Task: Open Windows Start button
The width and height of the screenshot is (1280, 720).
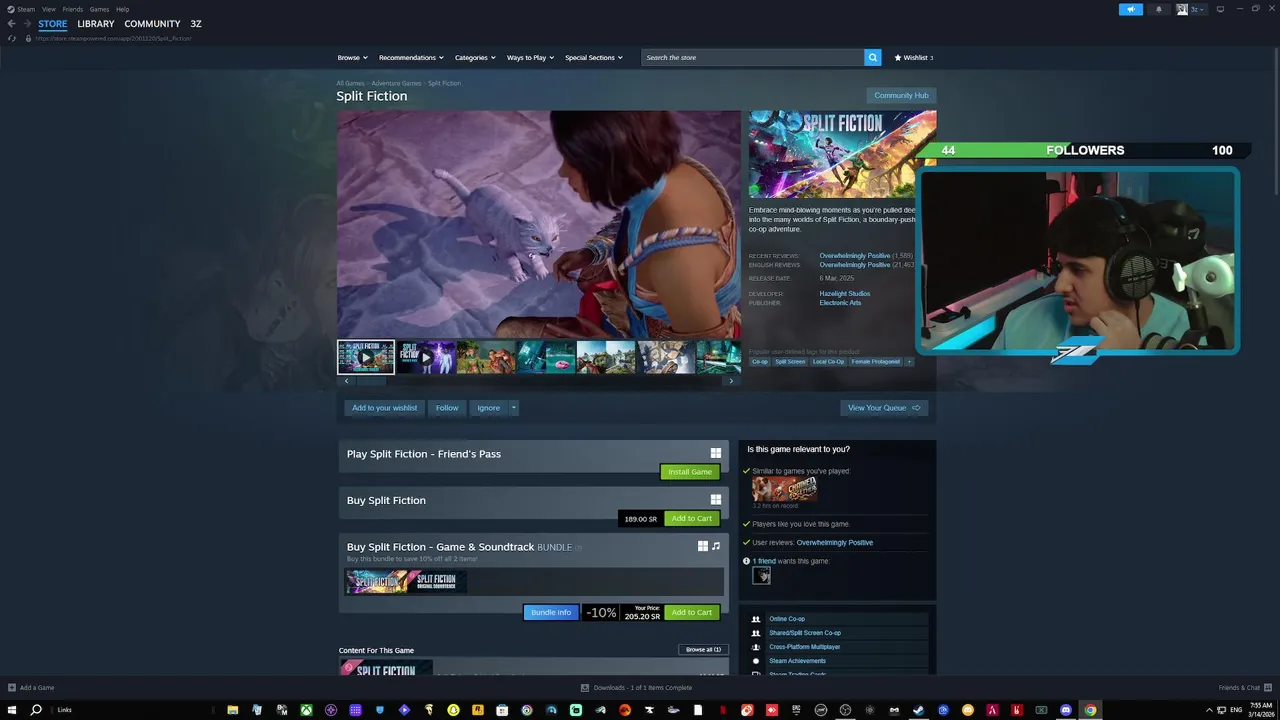Action: (12, 710)
